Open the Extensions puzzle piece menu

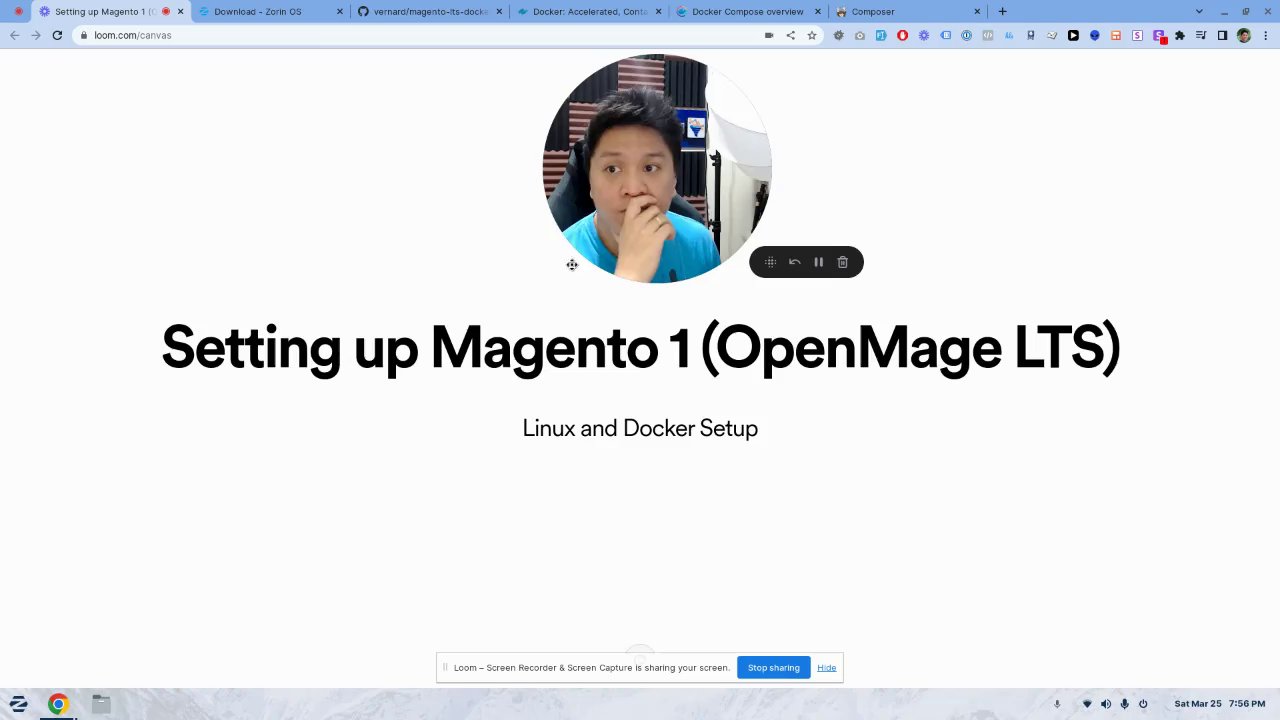pyautogui.click(x=1180, y=35)
